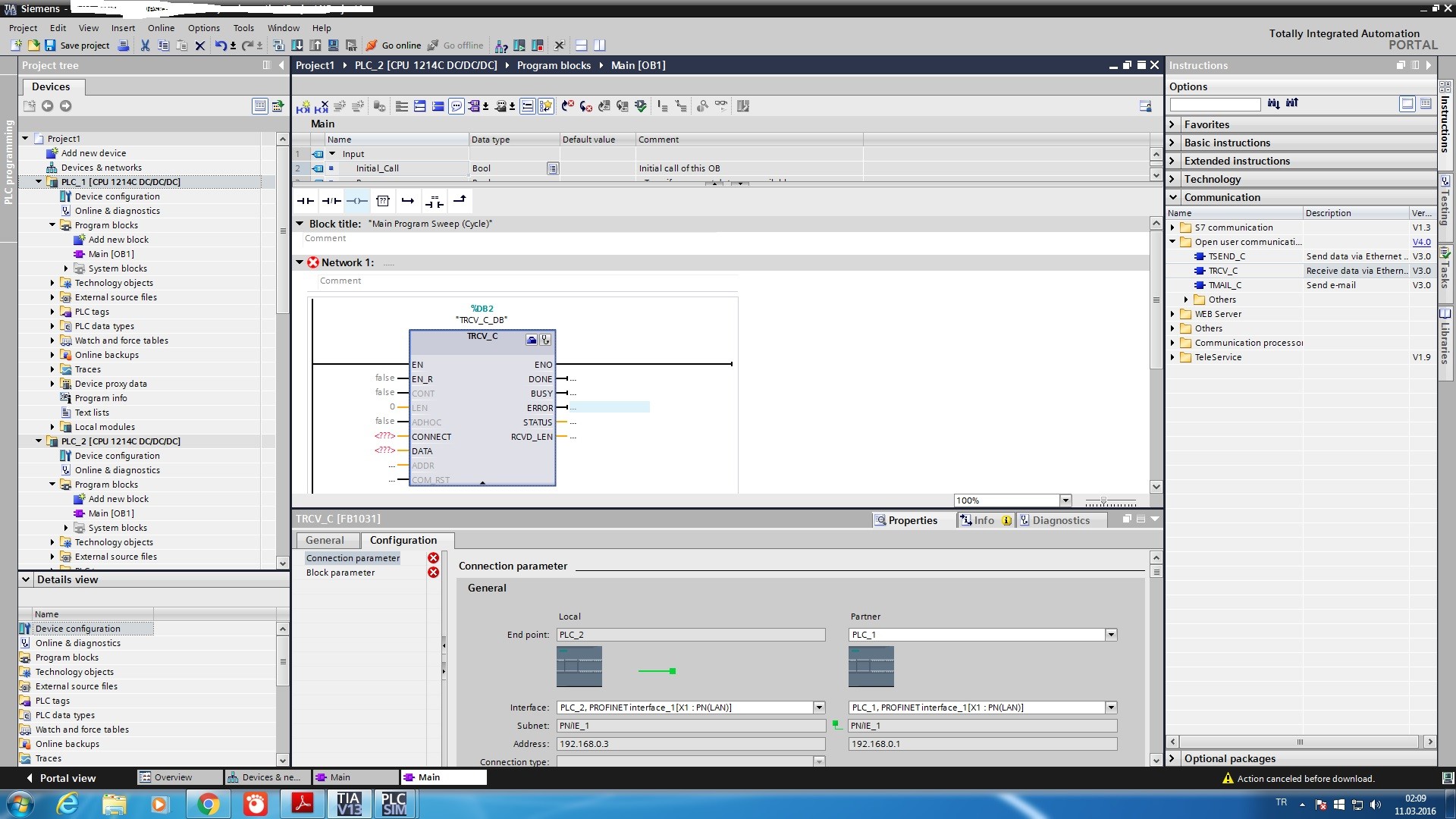Switch to Portal view
1456x819 pixels.
[61, 778]
